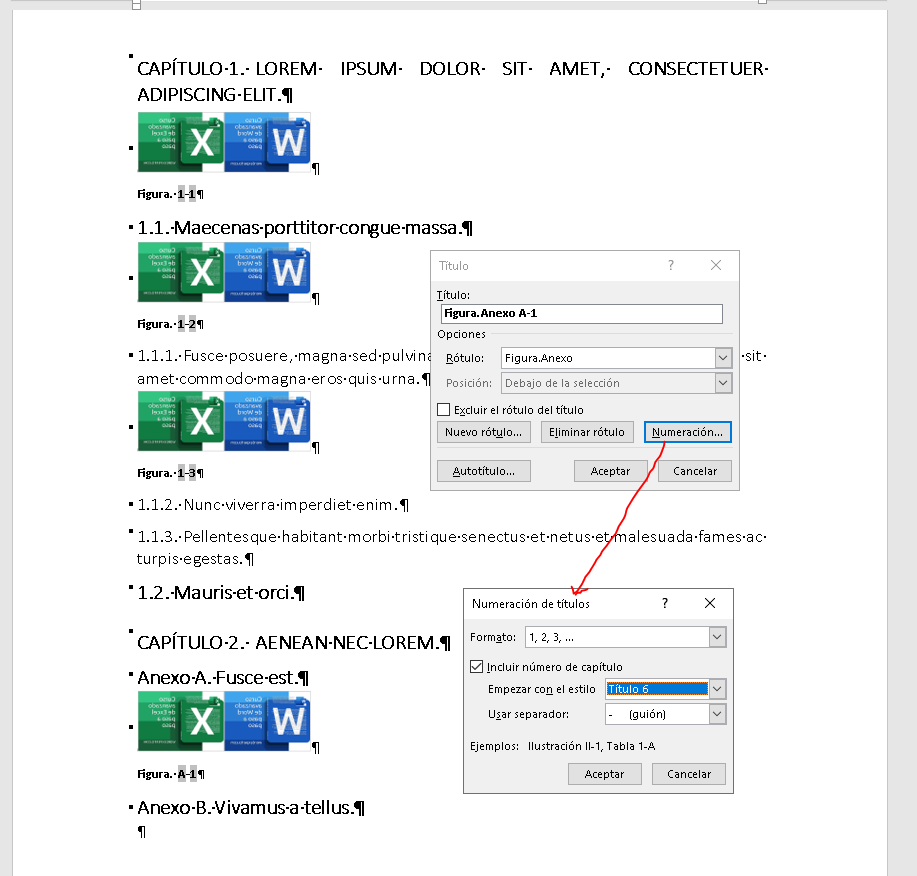This screenshot has width=917, height=876.
Task: Cancel the Numeración de títulos dialog
Action: point(689,774)
